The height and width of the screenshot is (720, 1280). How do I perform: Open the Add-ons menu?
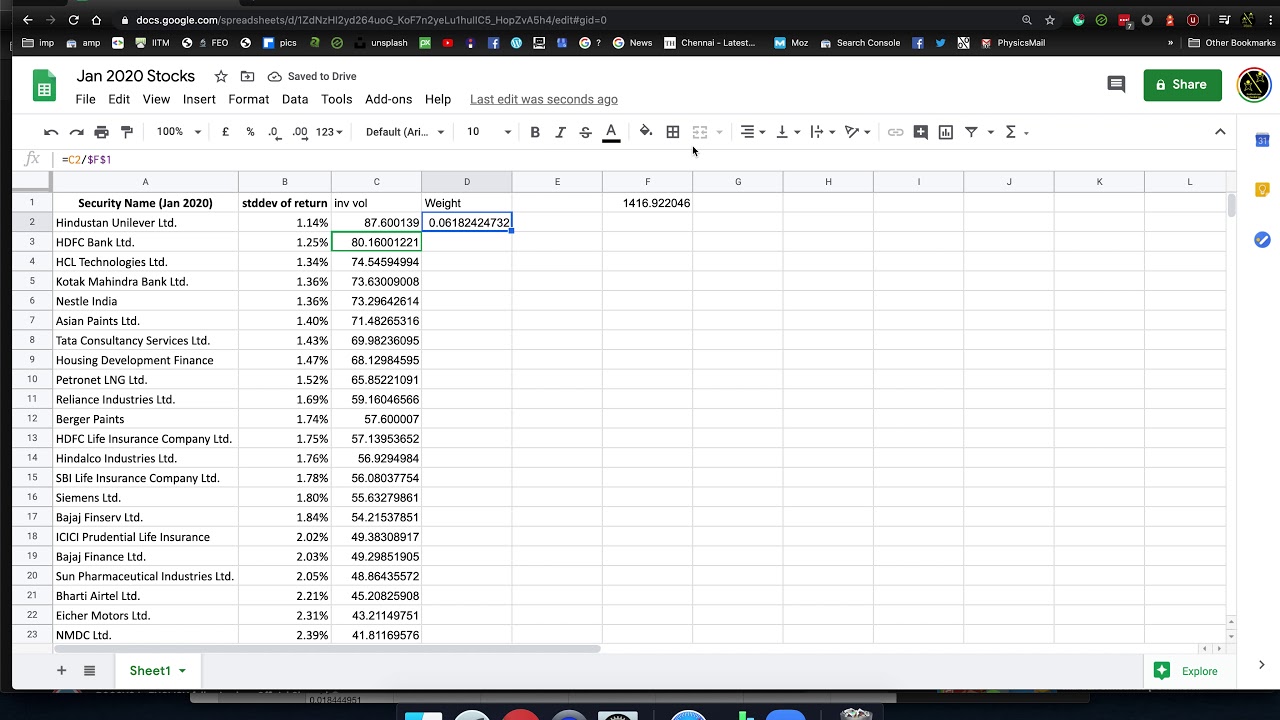coord(389,99)
